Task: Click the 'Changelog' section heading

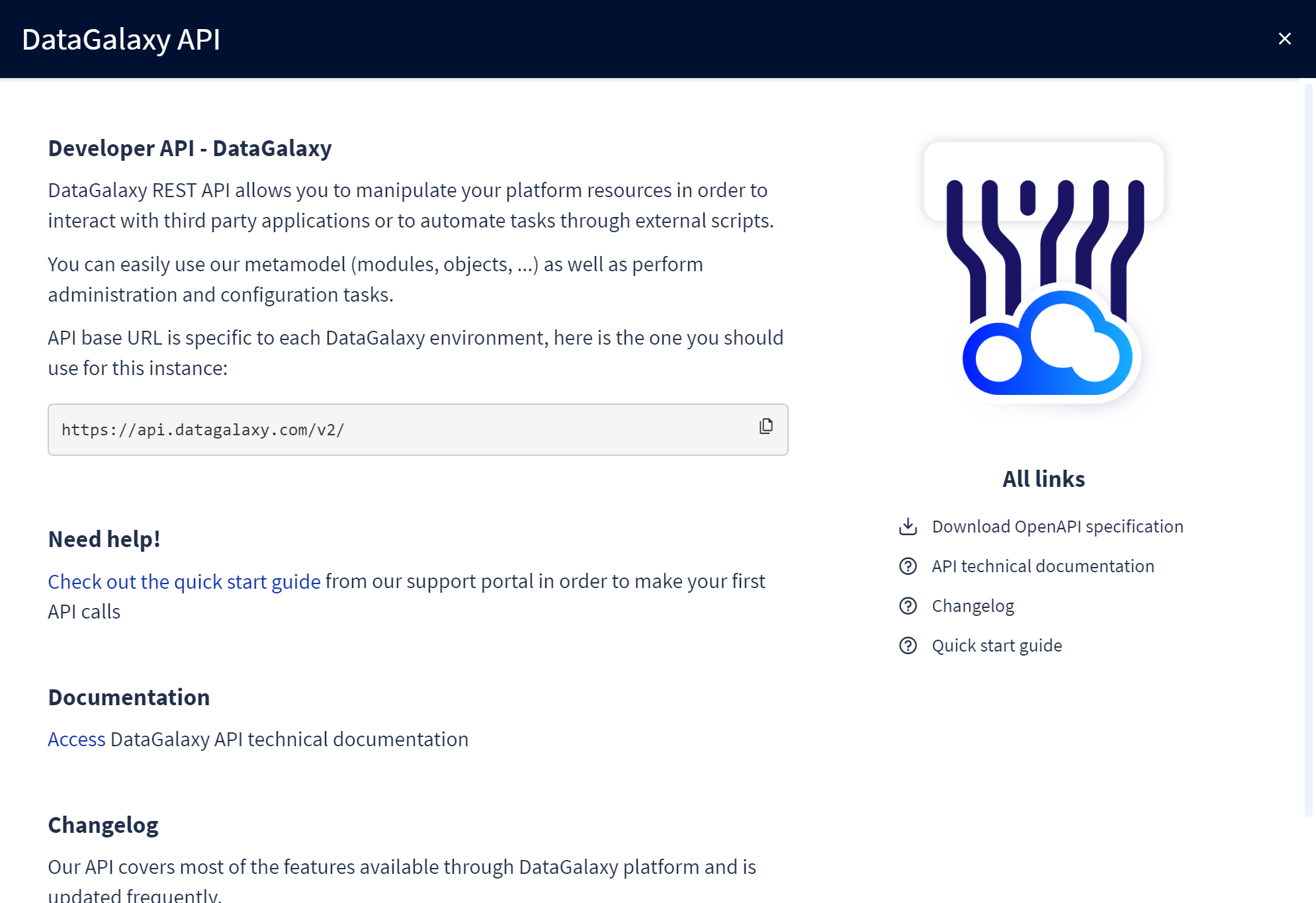Action: click(103, 826)
